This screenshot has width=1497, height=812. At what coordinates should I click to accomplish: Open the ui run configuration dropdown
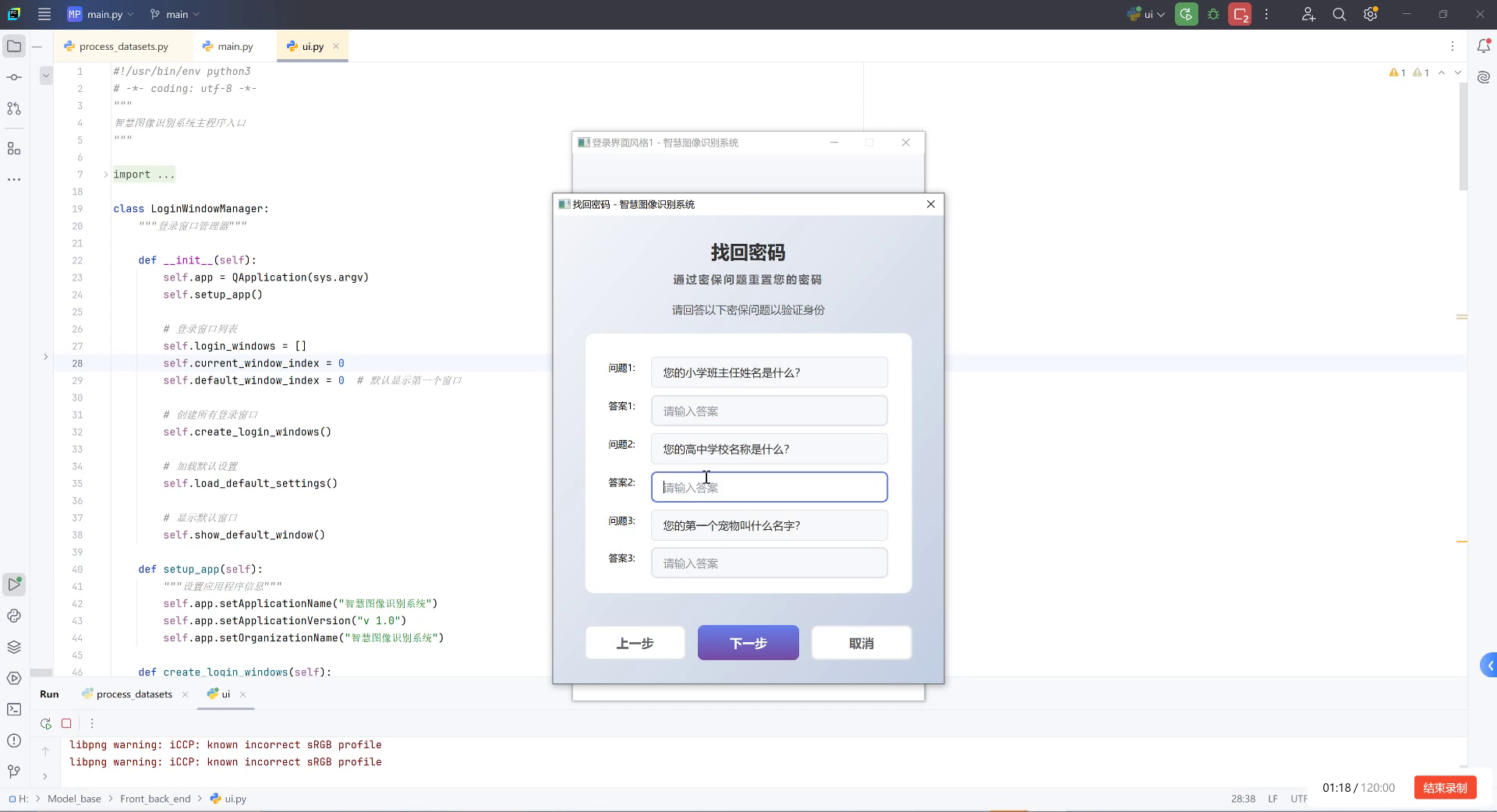click(x=1146, y=14)
